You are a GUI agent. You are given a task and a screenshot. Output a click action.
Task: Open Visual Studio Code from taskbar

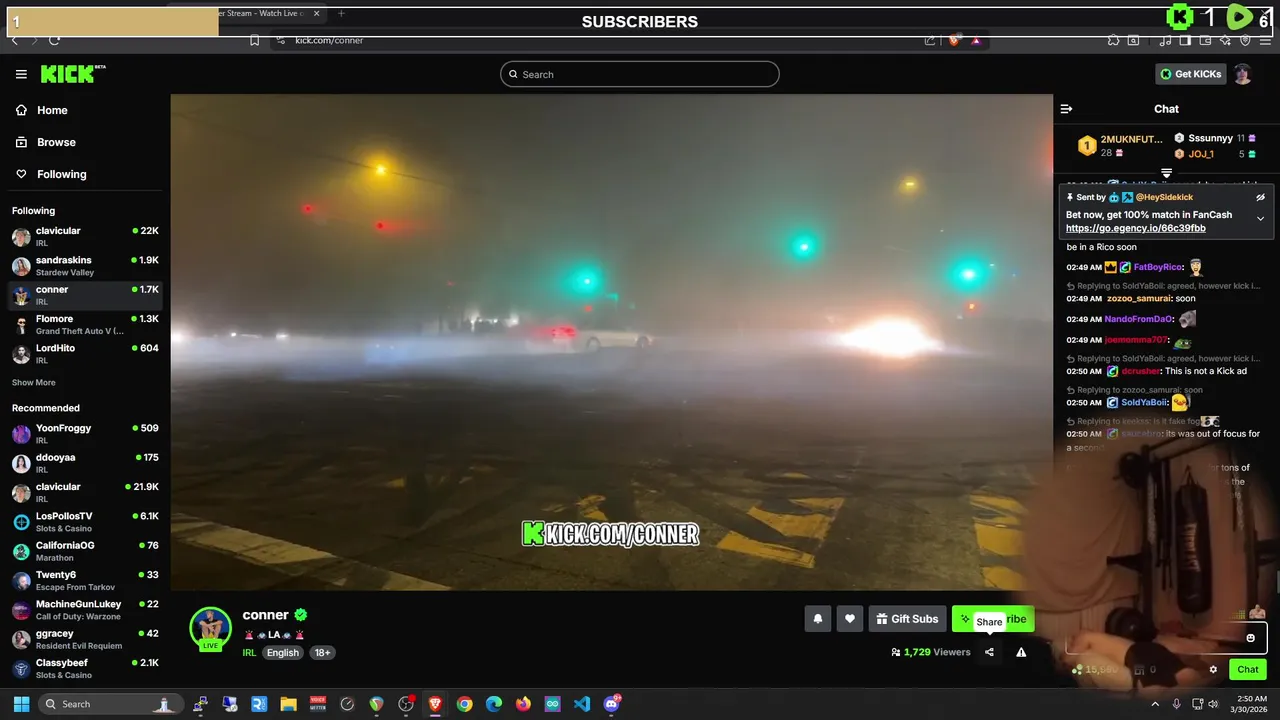pos(582,704)
